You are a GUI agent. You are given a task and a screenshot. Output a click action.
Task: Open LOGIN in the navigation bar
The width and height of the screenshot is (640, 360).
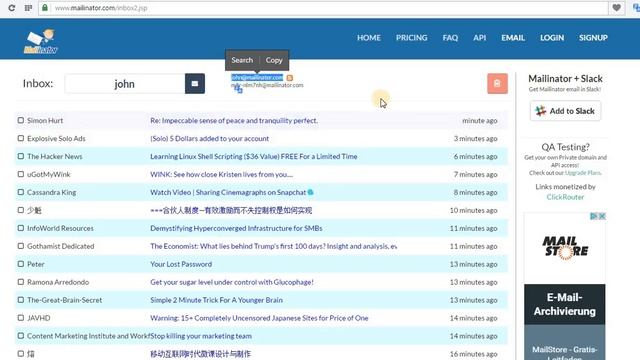(x=552, y=38)
